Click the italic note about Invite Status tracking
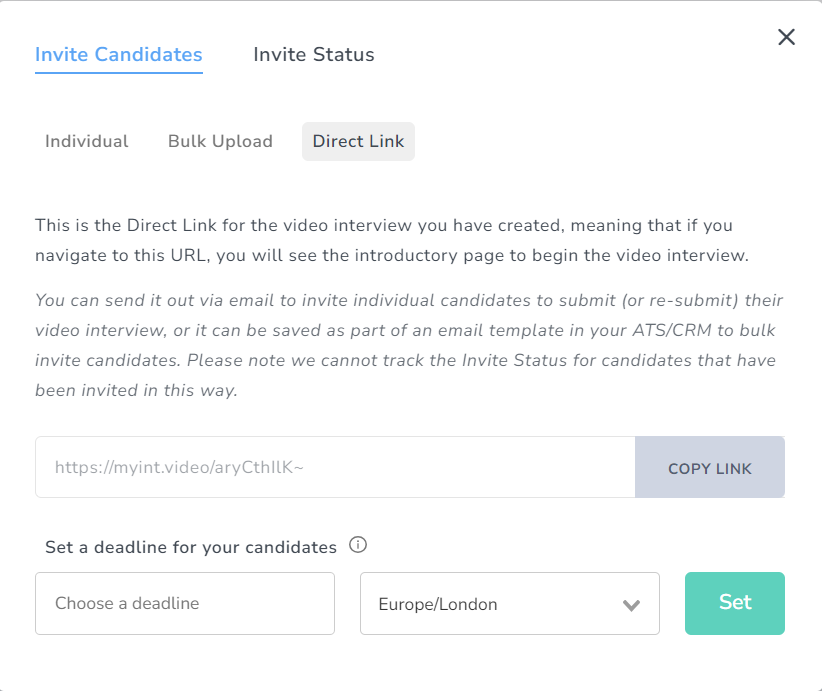The image size is (822, 691). [x=409, y=345]
